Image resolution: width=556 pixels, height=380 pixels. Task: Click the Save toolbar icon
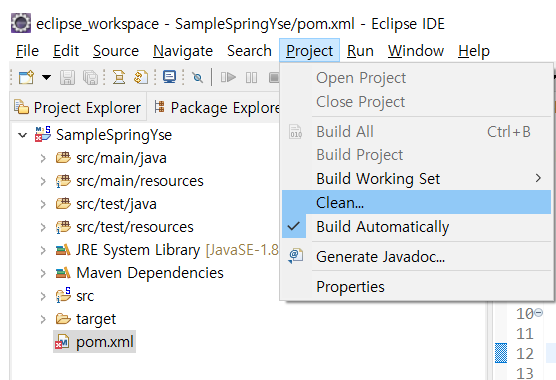coord(67,77)
